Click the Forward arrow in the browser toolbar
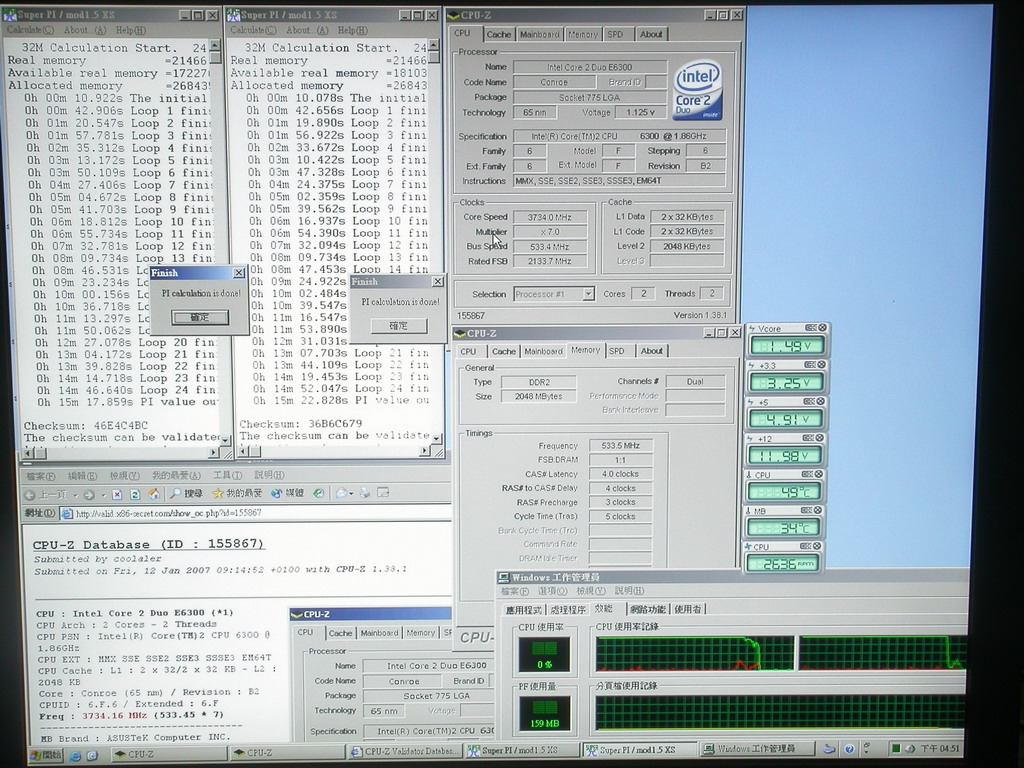 (x=89, y=494)
